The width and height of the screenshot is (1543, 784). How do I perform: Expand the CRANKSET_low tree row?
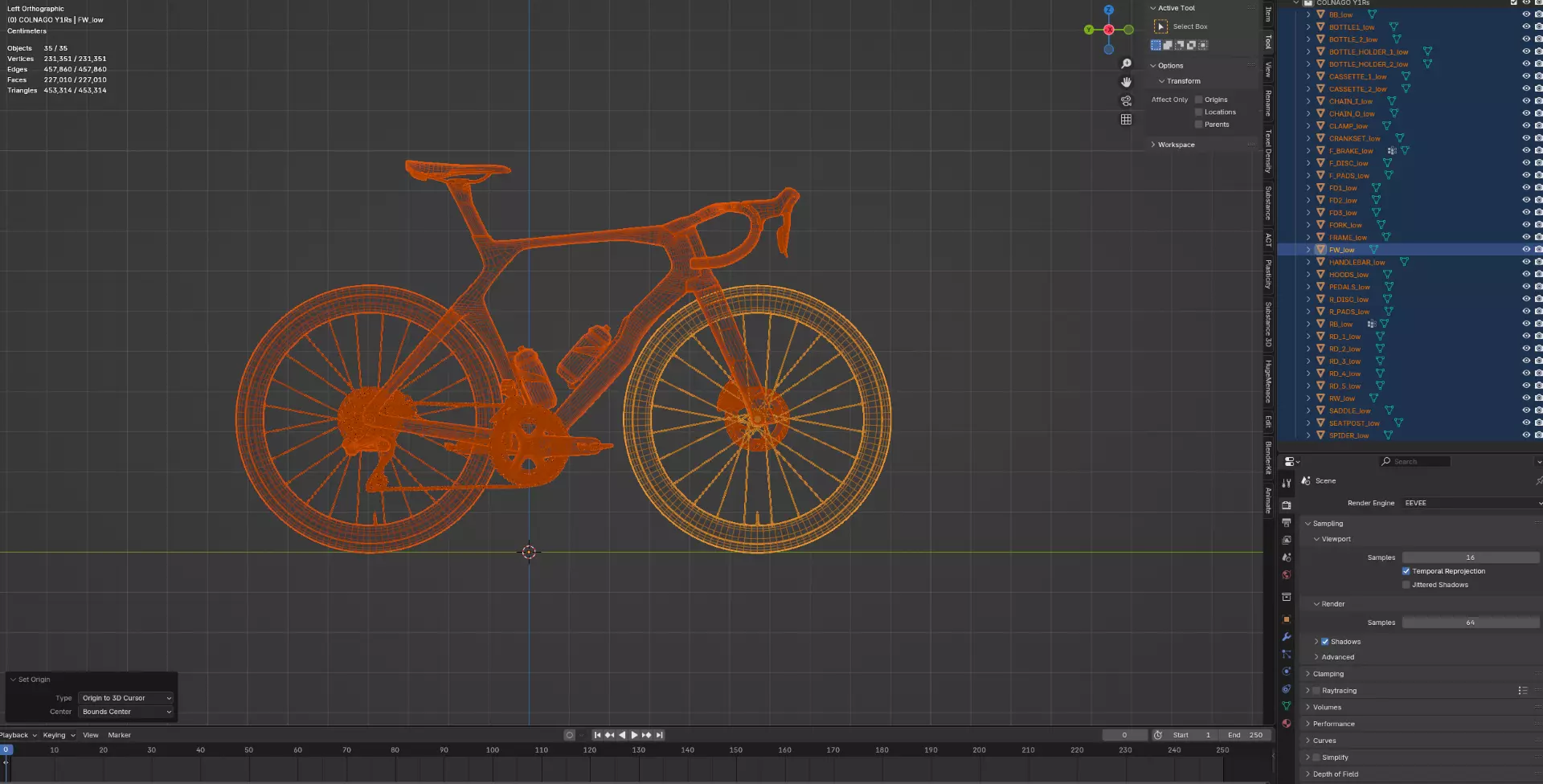click(1308, 139)
